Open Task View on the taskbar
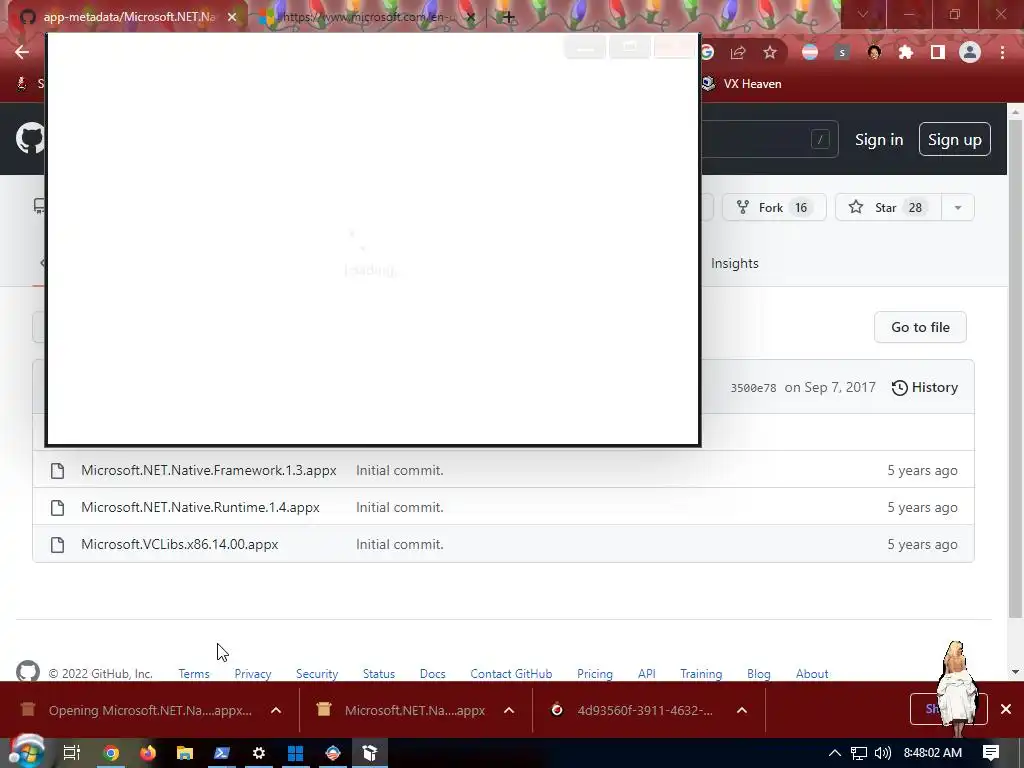 (71, 753)
